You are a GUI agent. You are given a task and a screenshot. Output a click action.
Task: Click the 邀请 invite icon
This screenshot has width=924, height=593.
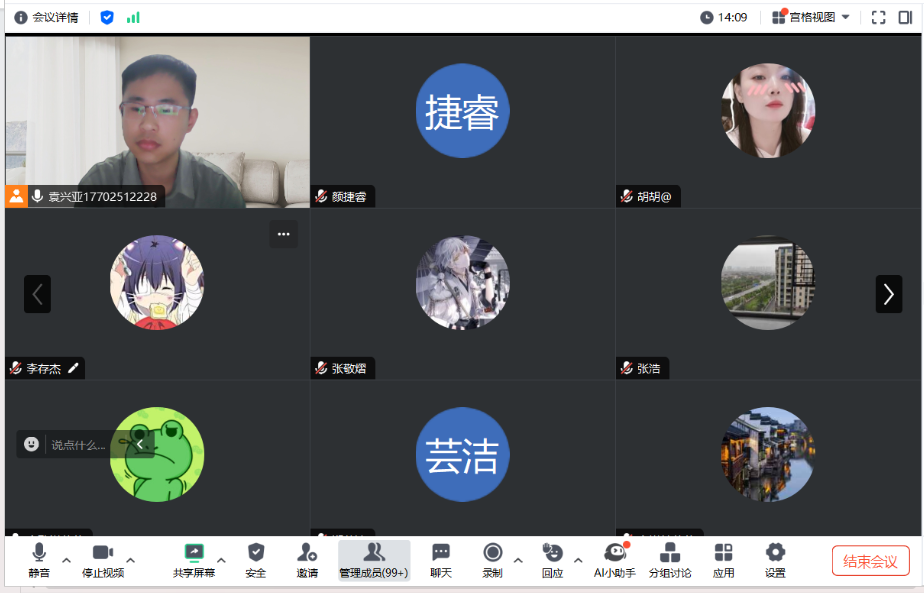pyautogui.click(x=307, y=553)
